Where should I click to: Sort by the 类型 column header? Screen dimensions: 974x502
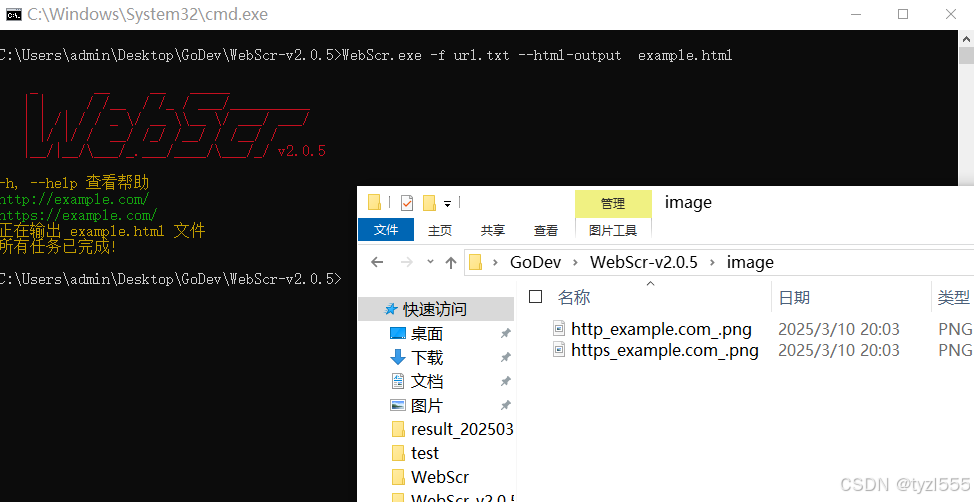(x=953, y=297)
